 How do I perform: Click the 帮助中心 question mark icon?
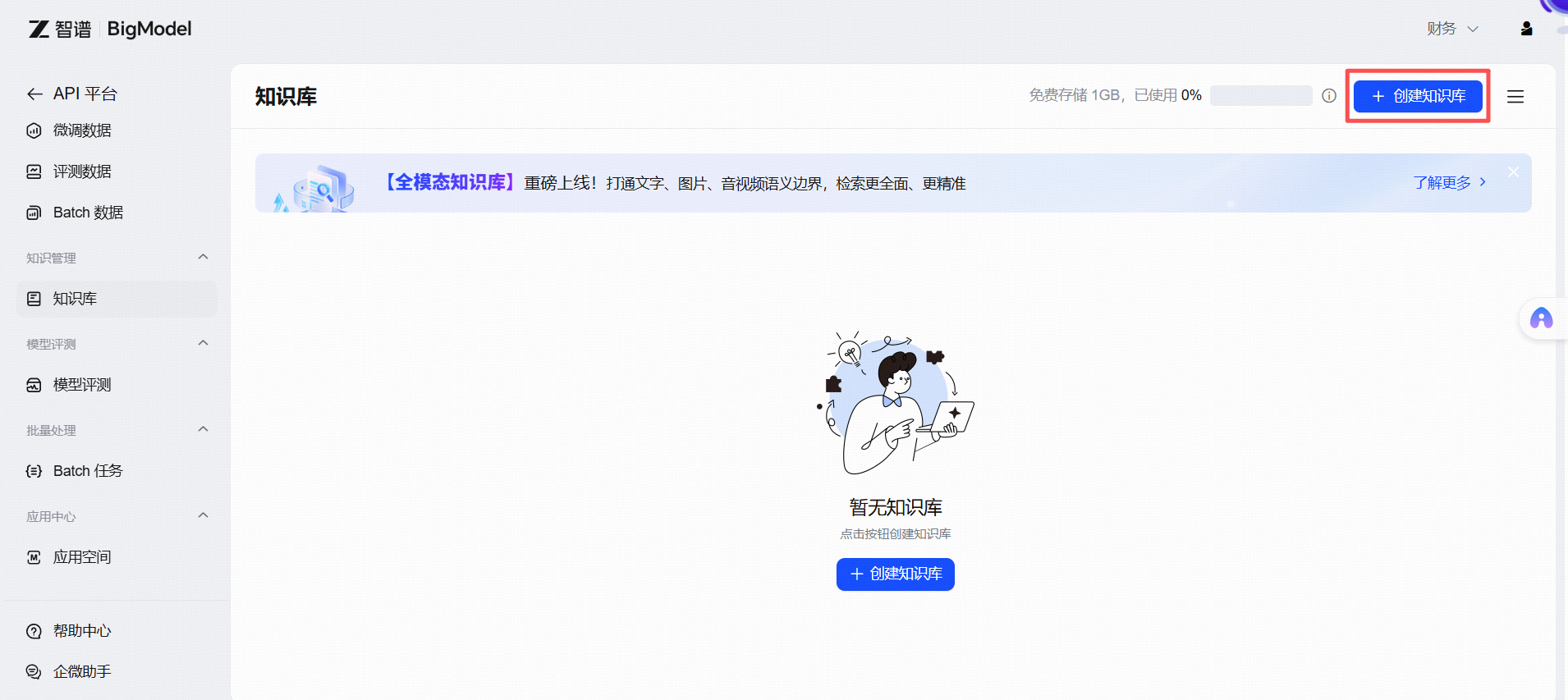tap(34, 631)
